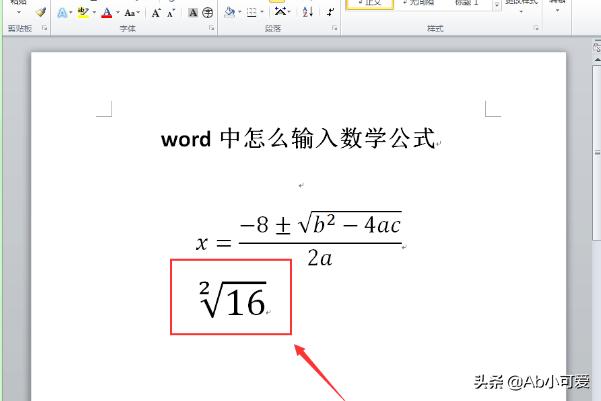Screen dimensions: 601x401
Task: Apply the red font color A
Action: [x=107, y=13]
